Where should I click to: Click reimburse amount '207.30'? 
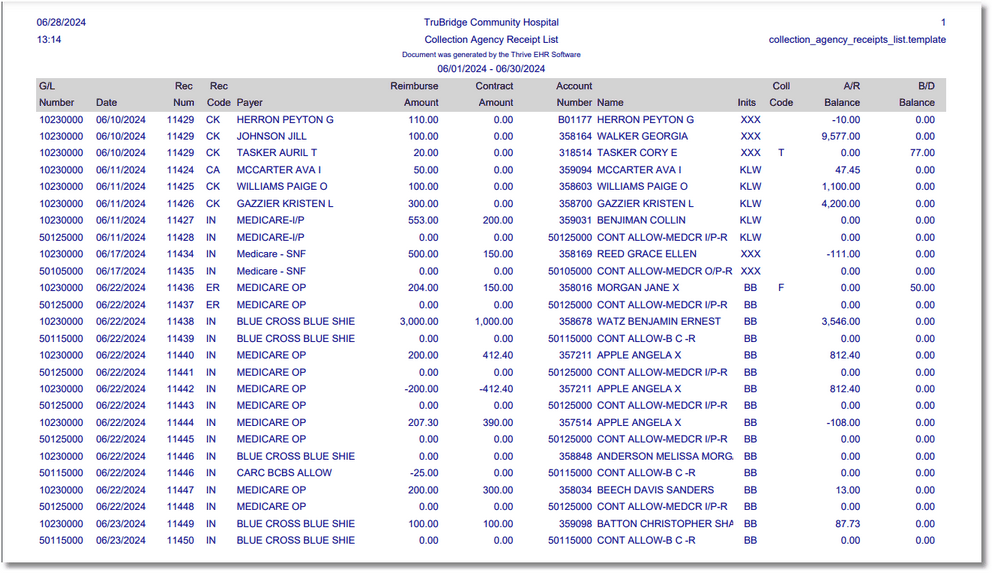click(x=423, y=422)
